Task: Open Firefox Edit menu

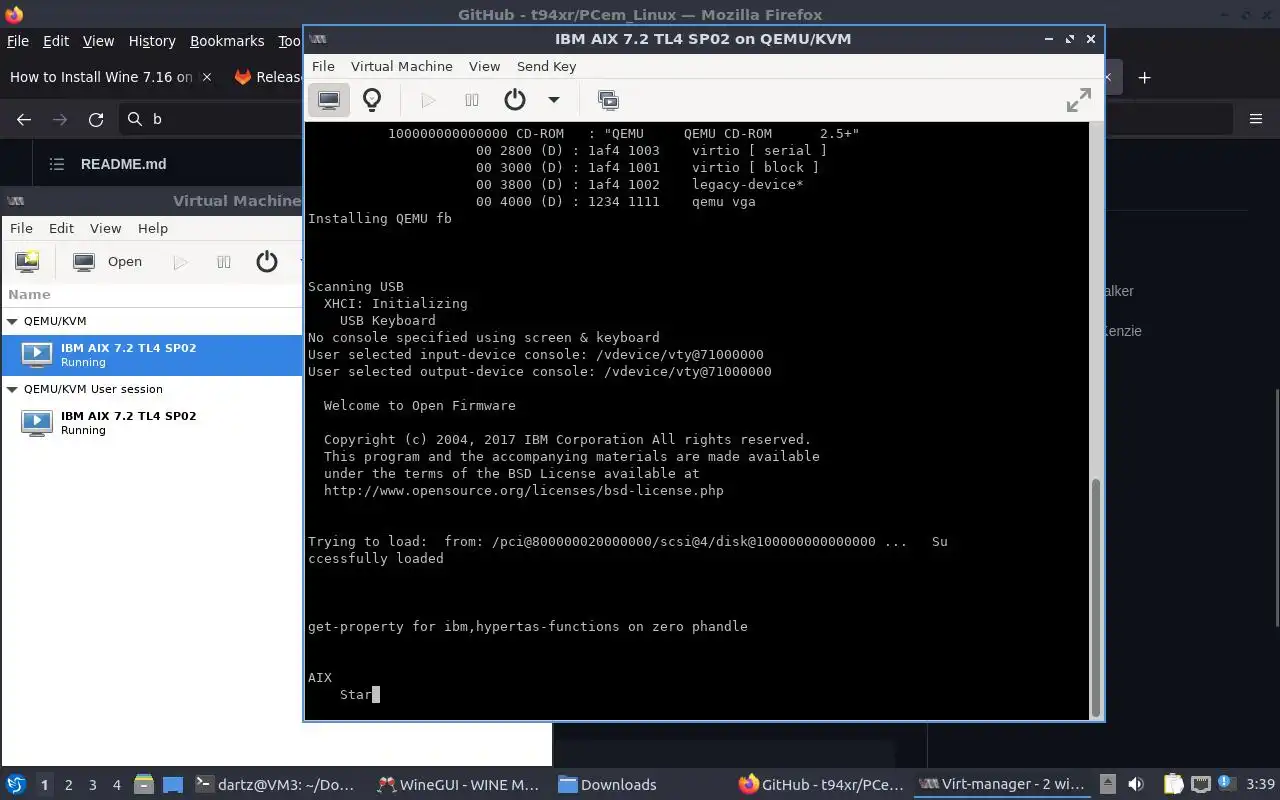Action: (56, 41)
